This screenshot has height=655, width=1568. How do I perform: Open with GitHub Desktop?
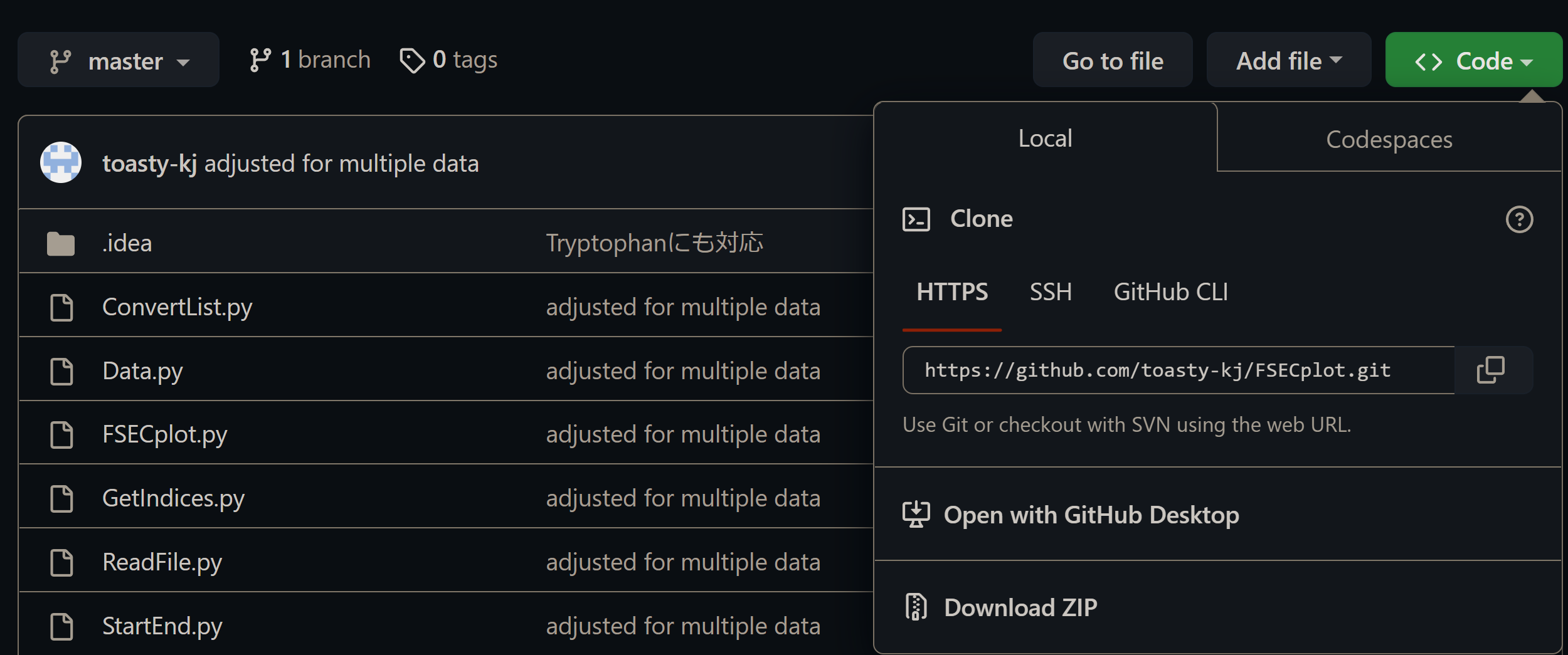pos(1091,515)
